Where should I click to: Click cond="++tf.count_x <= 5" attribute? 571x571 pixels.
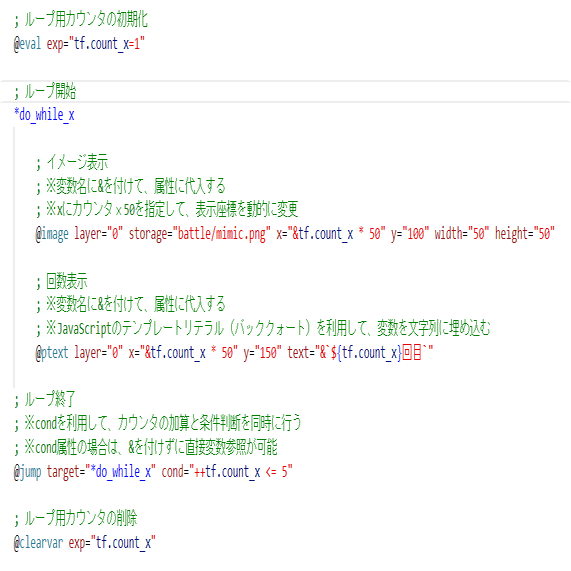(x=227, y=472)
